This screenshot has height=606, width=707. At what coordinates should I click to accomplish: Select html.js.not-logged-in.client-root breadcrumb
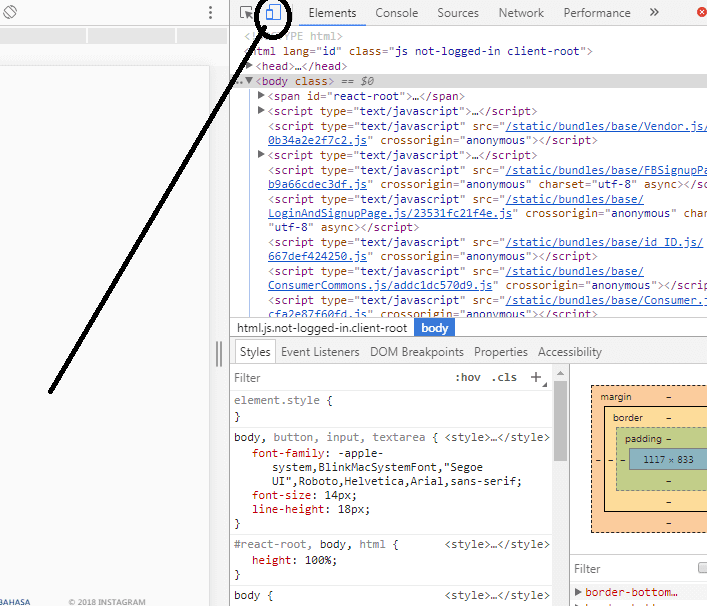coord(322,328)
